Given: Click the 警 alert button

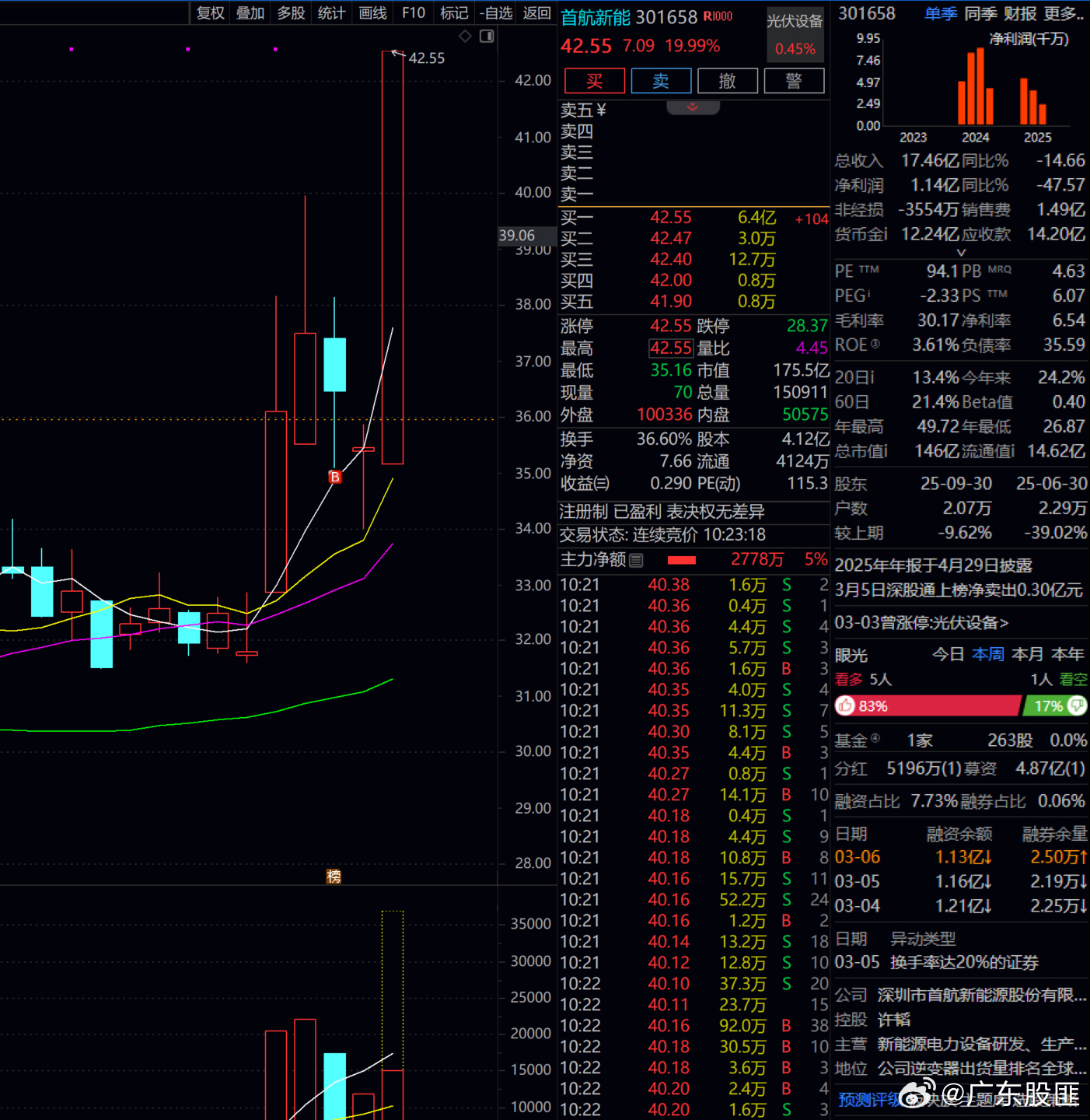Looking at the screenshot, I should point(794,81).
